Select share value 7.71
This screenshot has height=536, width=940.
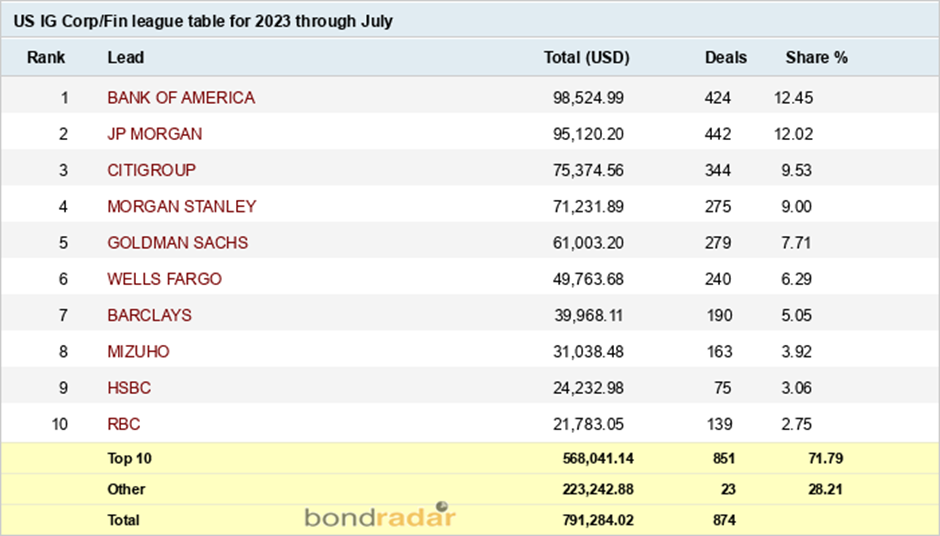coord(797,243)
